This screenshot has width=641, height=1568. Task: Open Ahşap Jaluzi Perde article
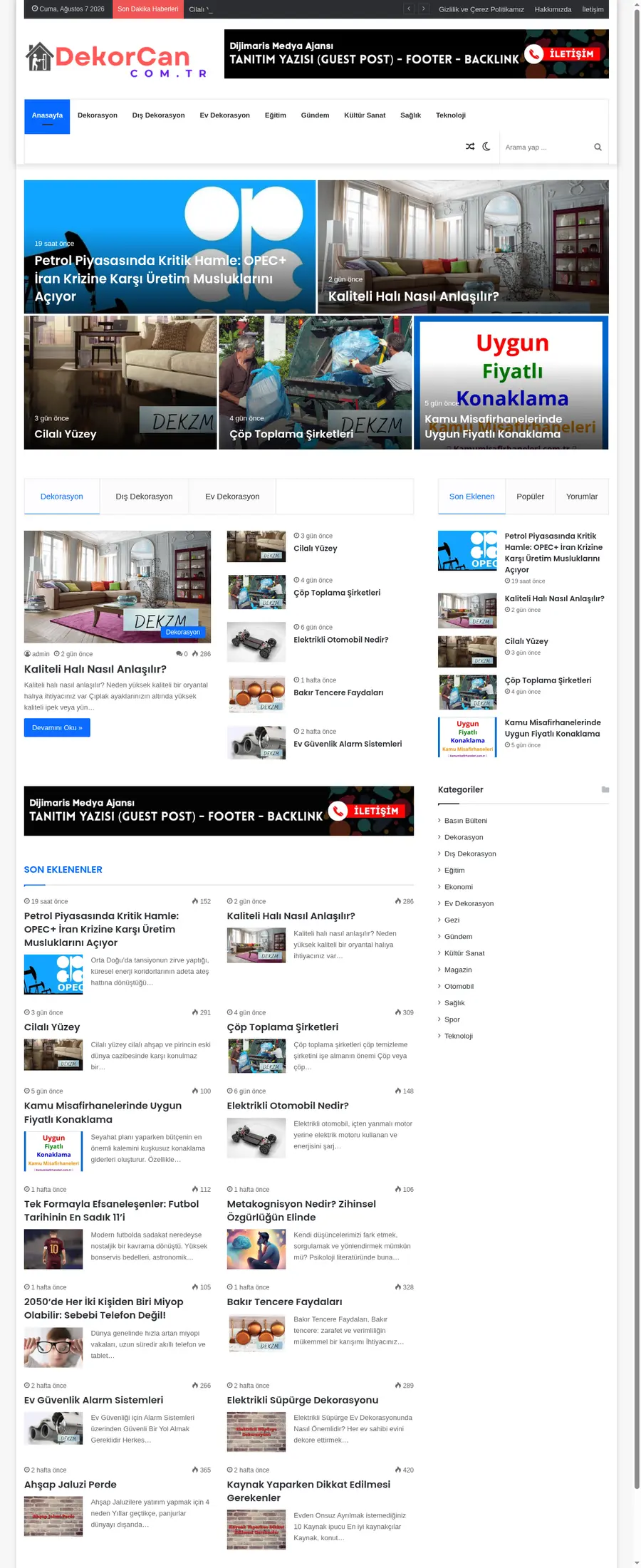click(71, 1485)
